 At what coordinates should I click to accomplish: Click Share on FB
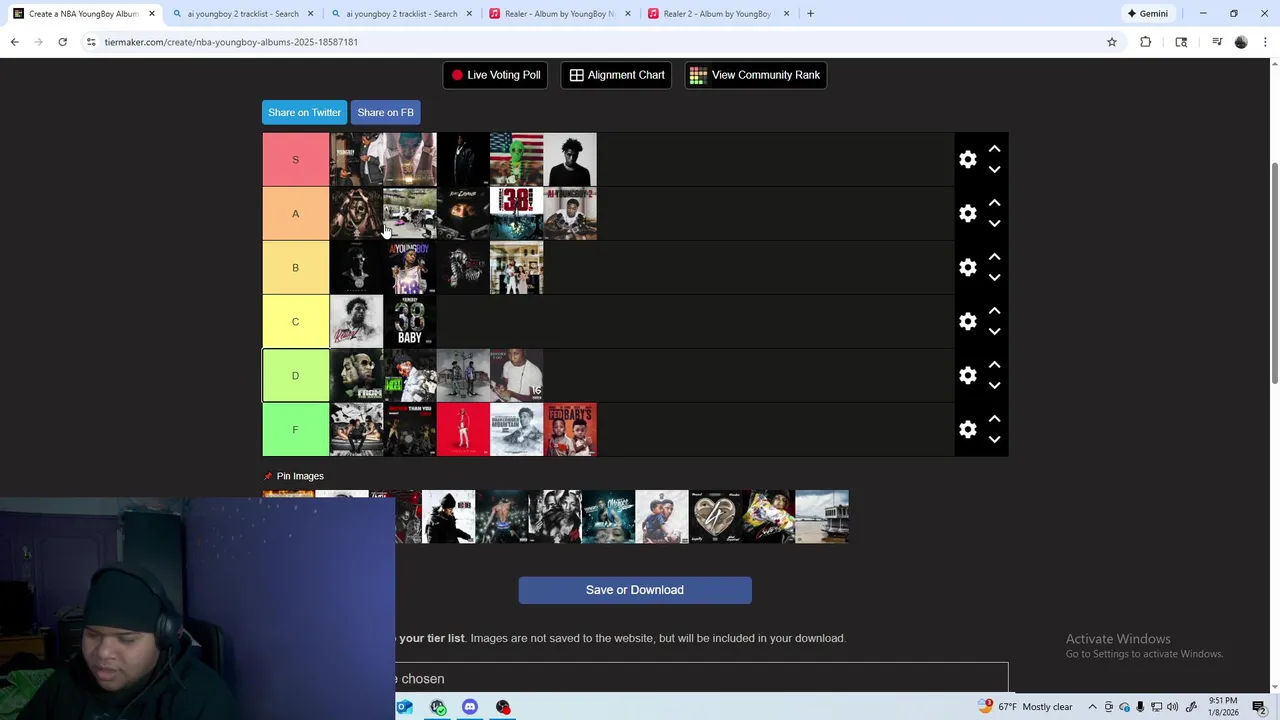[385, 112]
